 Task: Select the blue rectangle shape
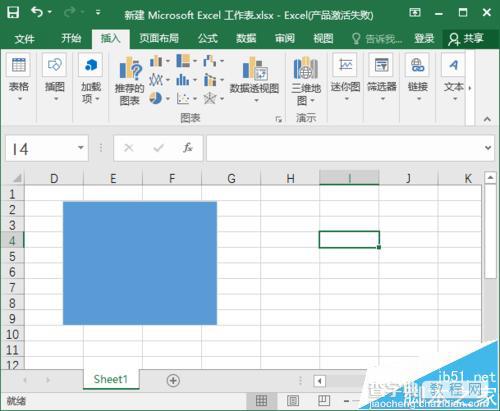coord(140,263)
